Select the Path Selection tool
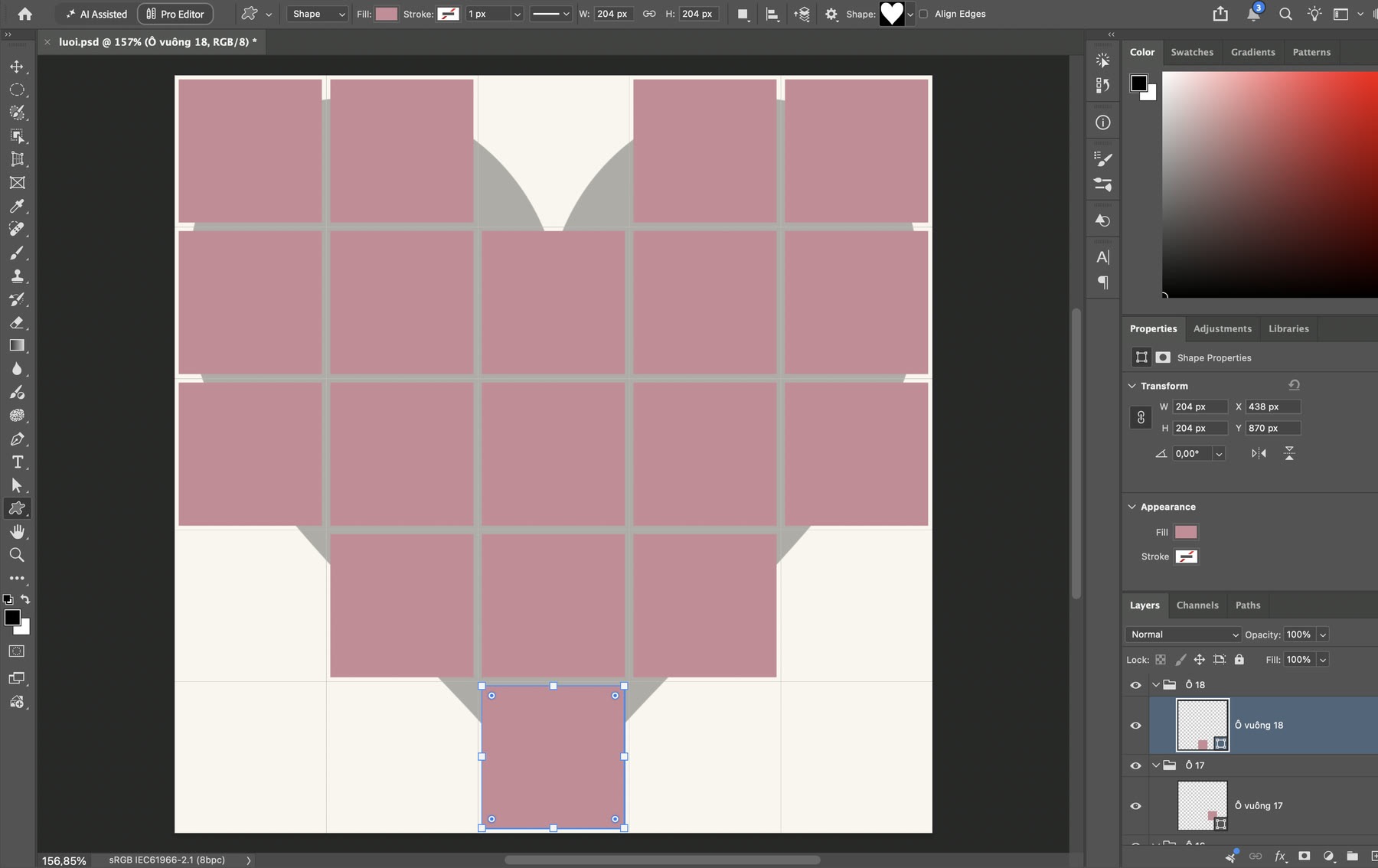The image size is (1378, 868). 17,485
